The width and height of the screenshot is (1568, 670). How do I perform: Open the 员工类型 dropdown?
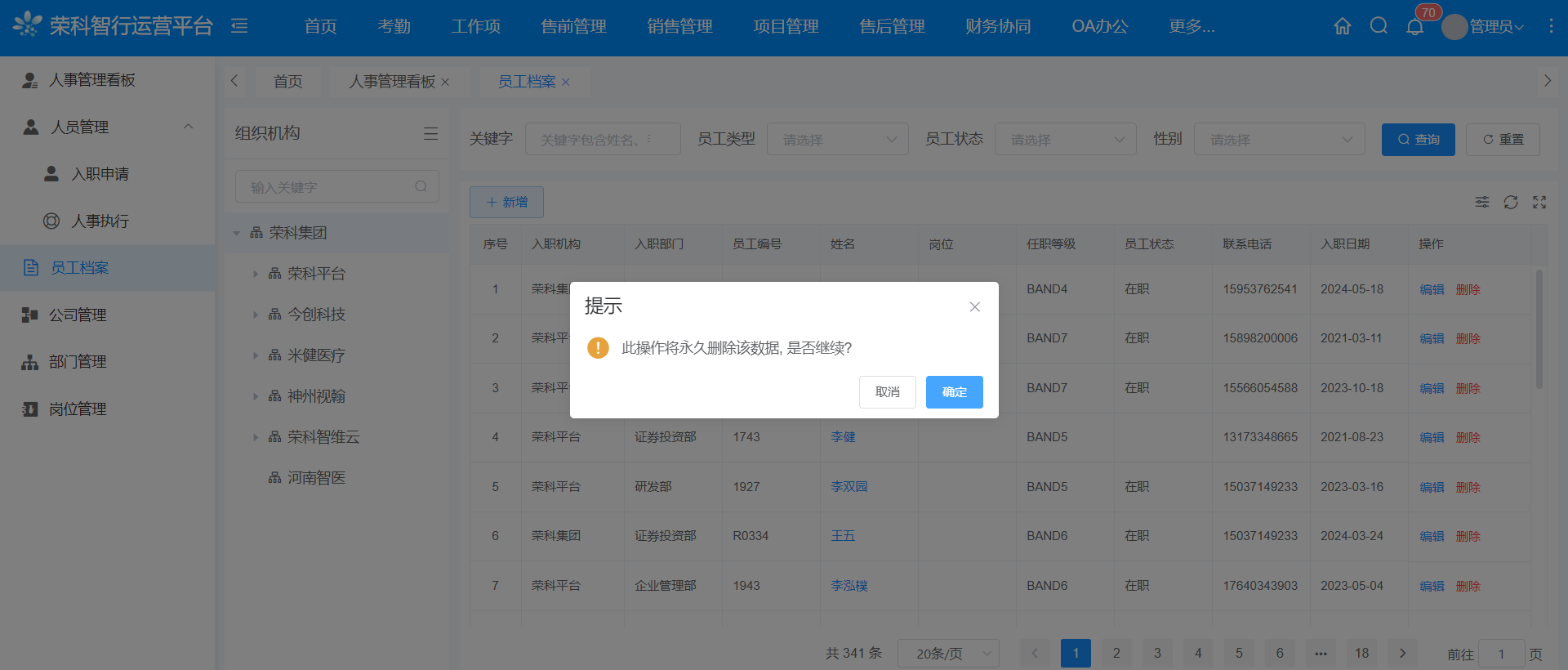837,140
